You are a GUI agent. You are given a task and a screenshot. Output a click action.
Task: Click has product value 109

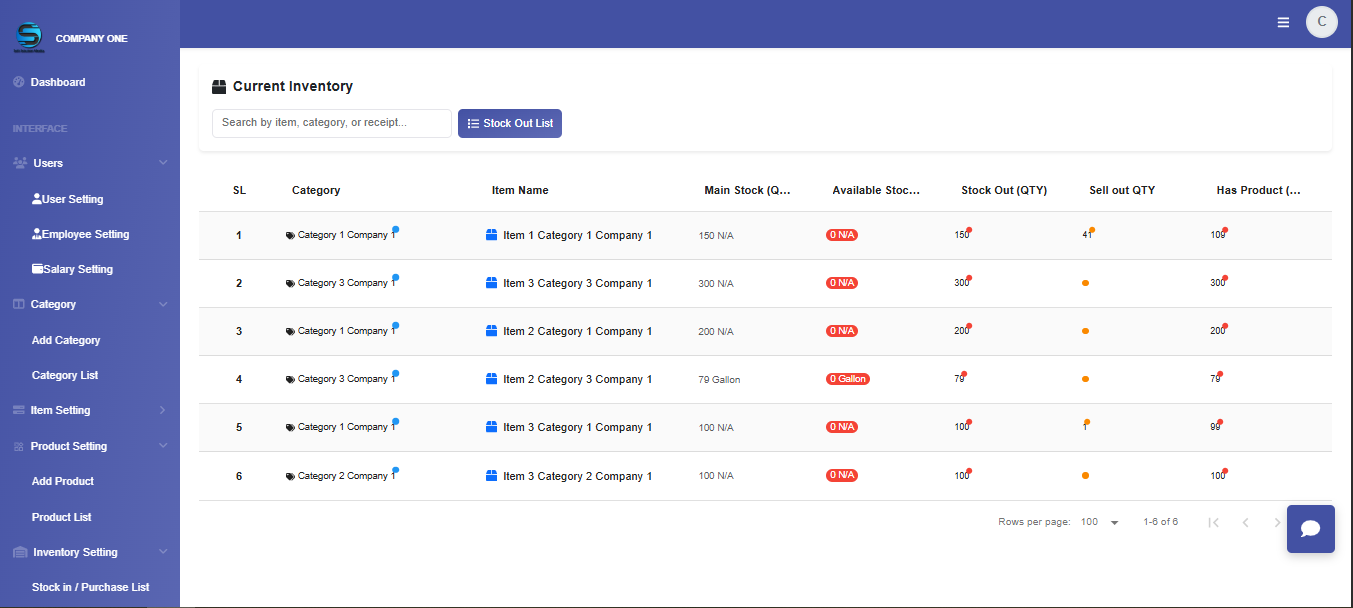(x=1217, y=235)
